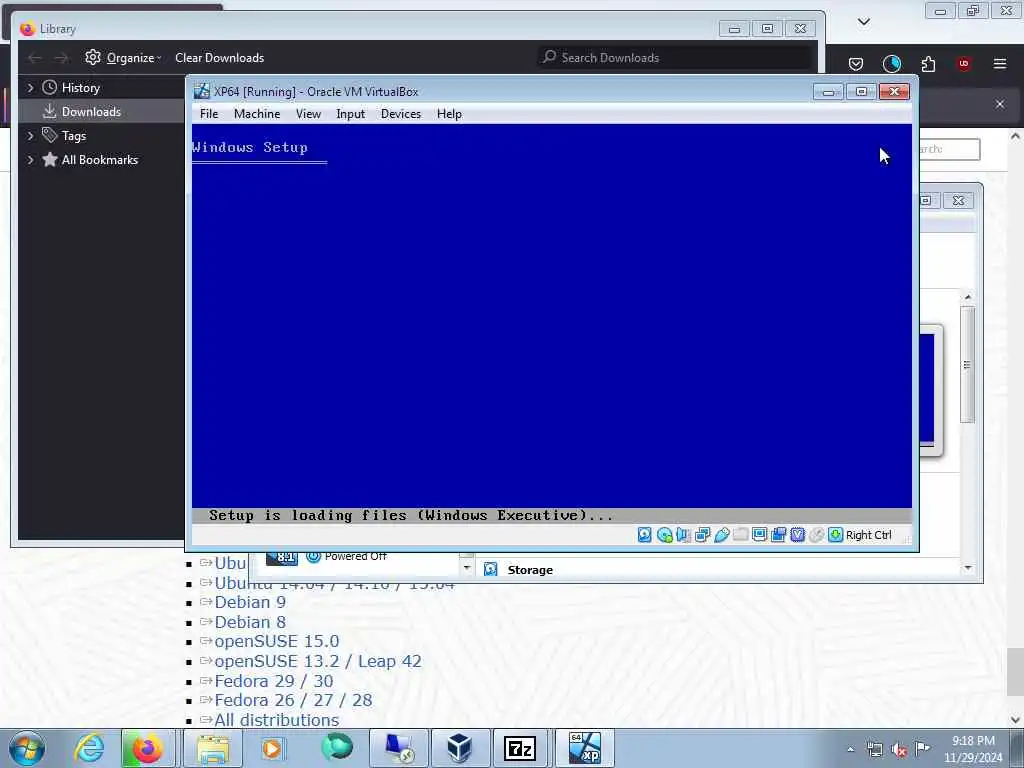Open the Fedora 29 / 30 link
Viewport: 1024px width, 768px height.
tap(274, 681)
